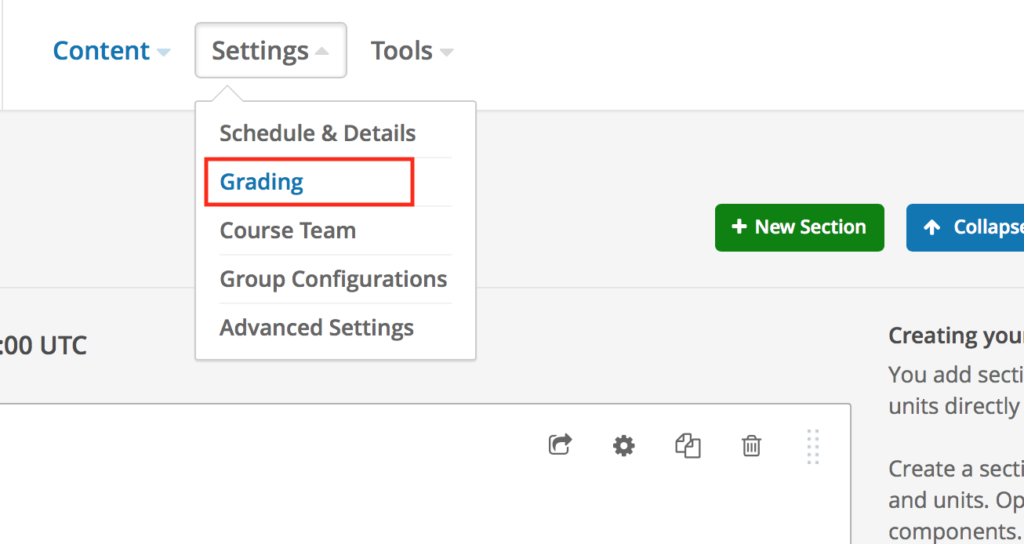1024x544 pixels.
Task: Duplicate the section with copy icon
Action: [x=688, y=446]
